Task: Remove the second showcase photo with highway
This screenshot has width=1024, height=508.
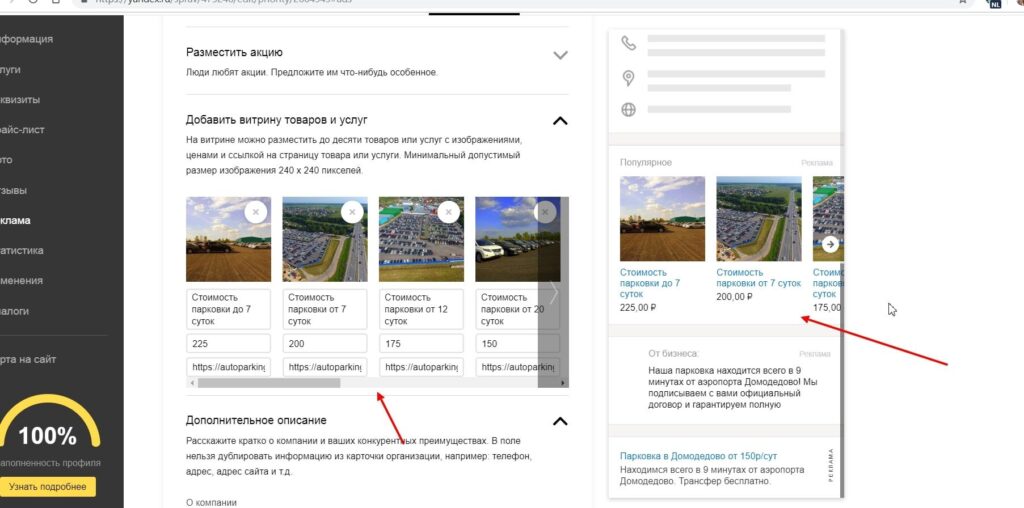Action: [x=351, y=212]
